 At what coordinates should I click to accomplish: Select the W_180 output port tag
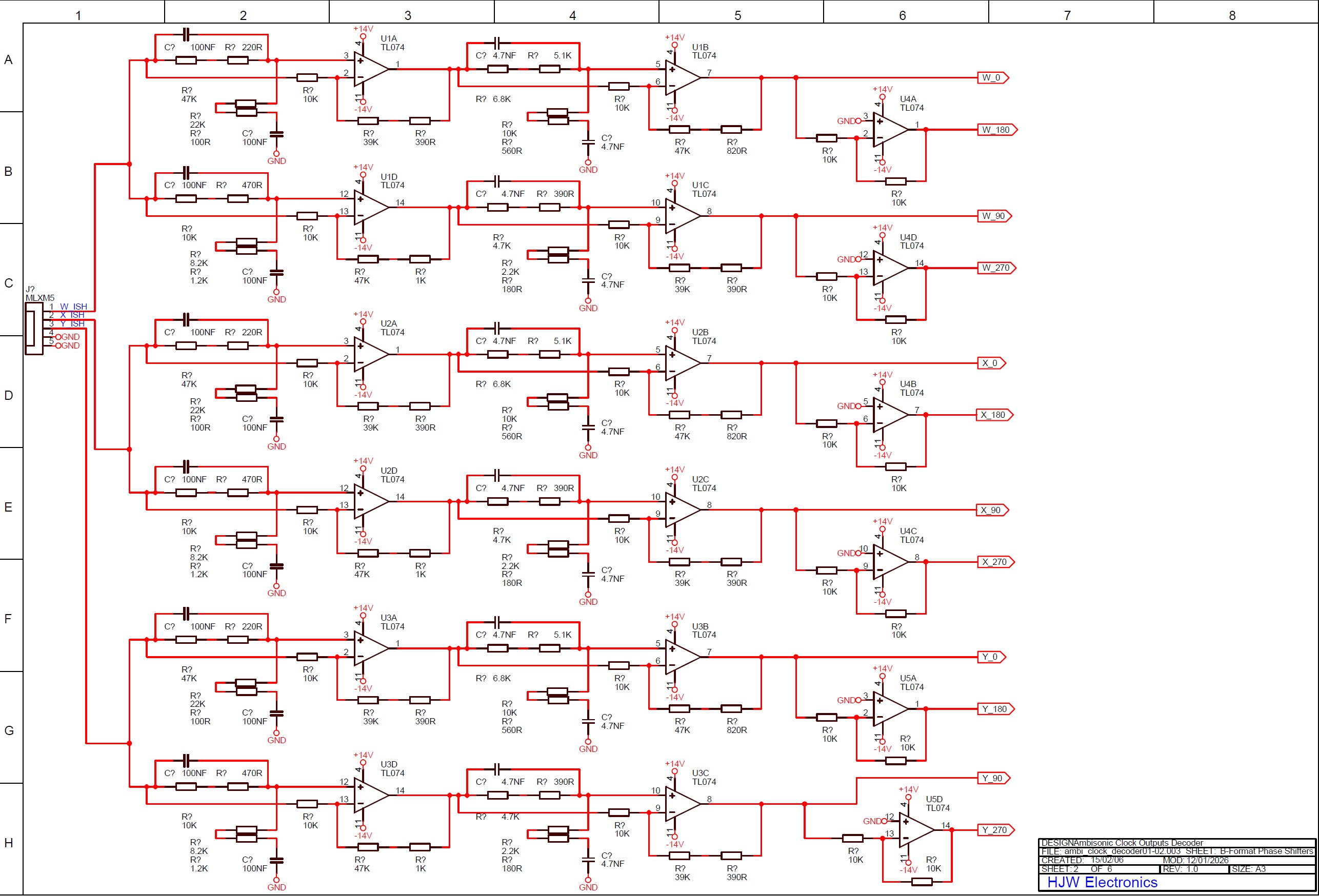click(x=996, y=129)
